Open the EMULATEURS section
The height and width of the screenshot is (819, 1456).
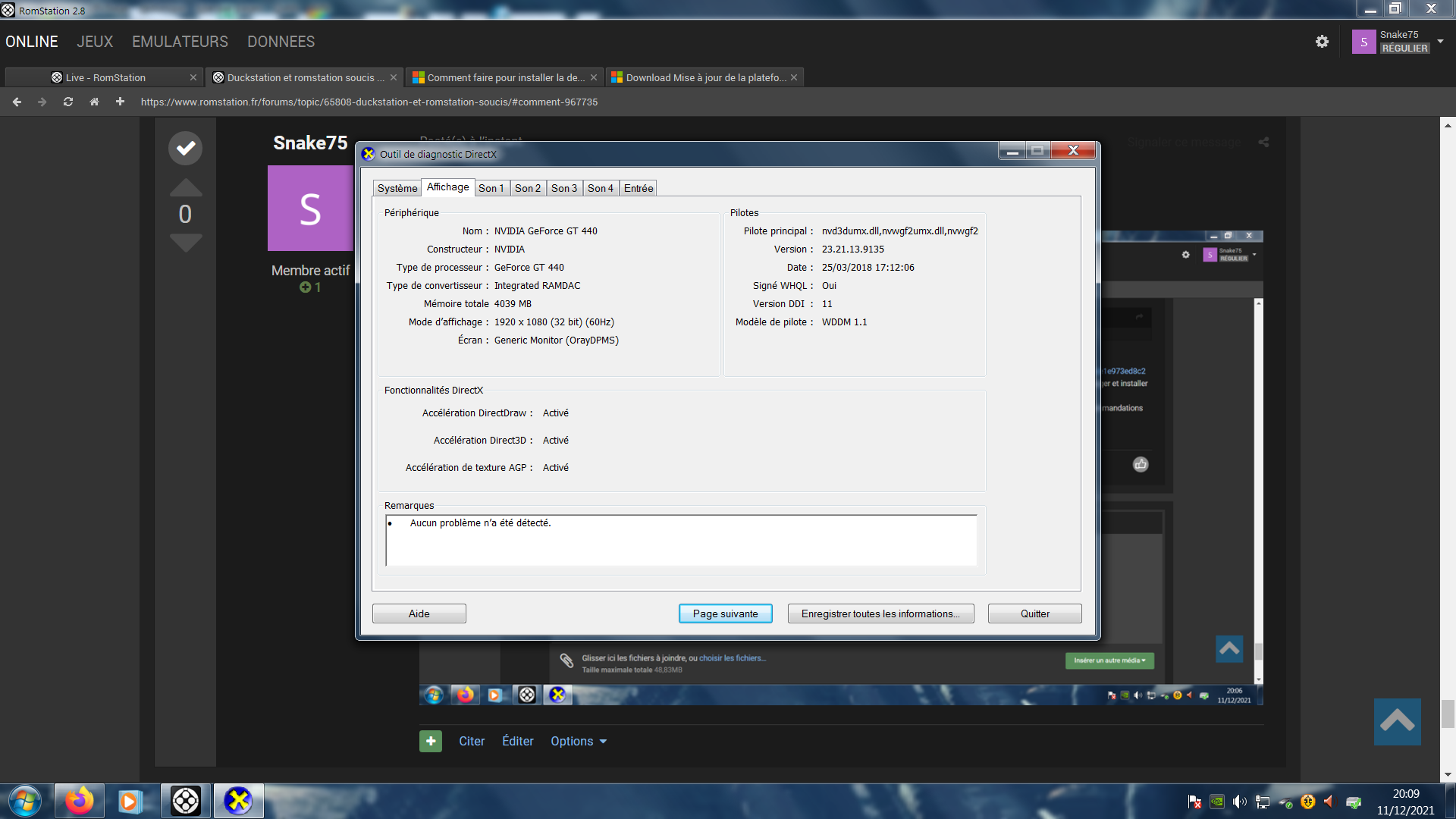coord(180,42)
